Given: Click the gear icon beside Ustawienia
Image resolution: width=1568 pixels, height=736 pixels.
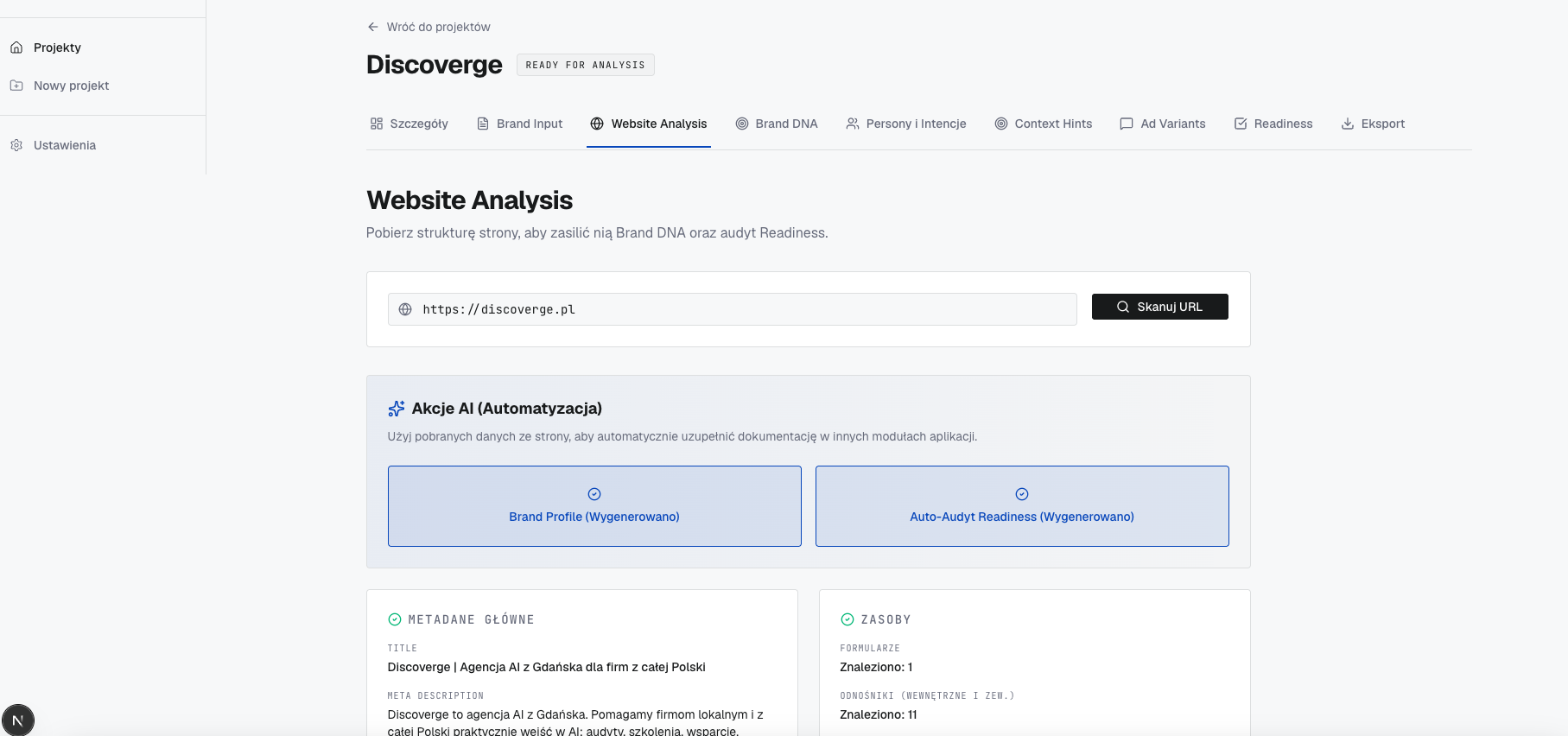Looking at the screenshot, I should click(x=16, y=145).
